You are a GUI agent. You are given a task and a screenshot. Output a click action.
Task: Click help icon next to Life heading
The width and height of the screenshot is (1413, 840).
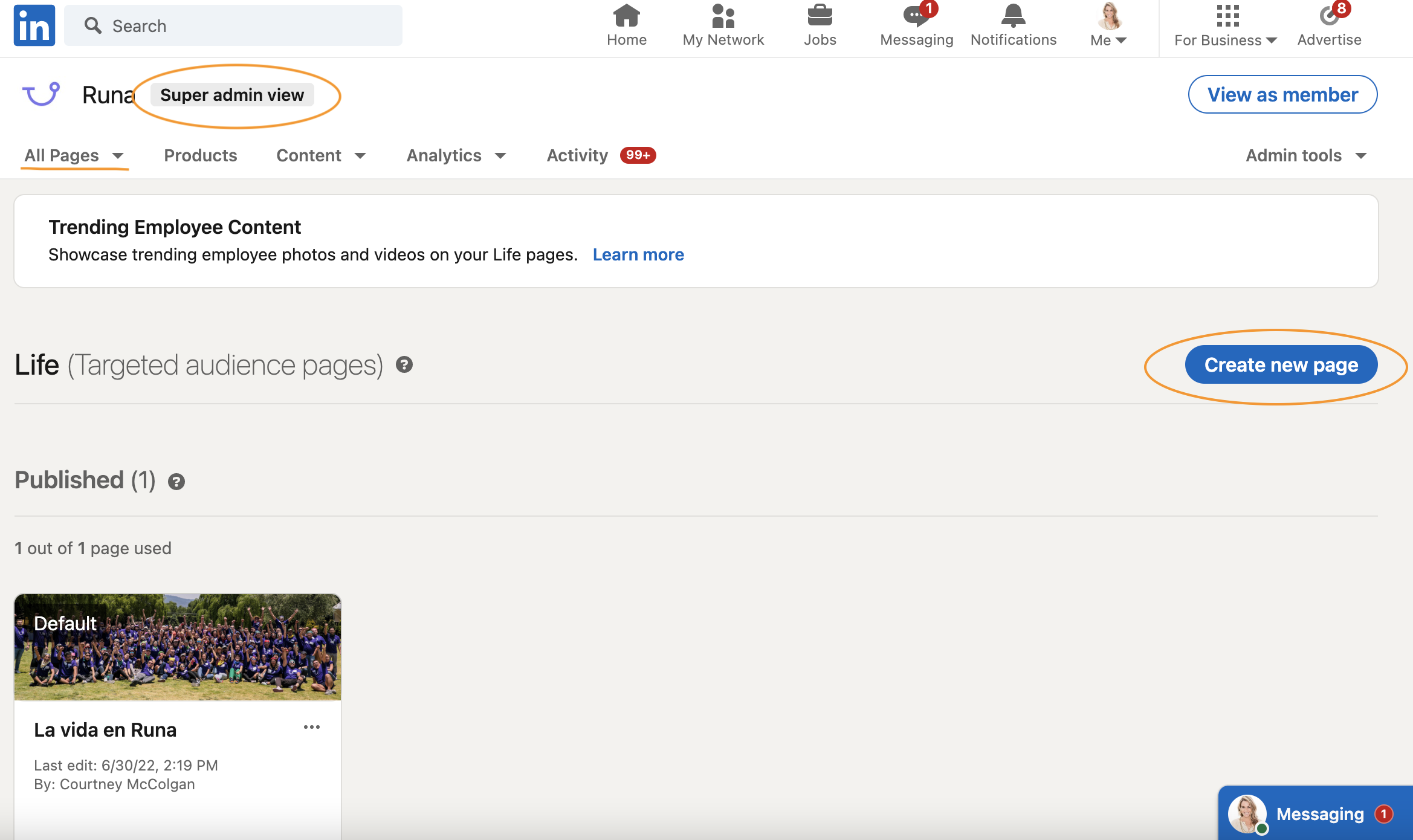(404, 364)
